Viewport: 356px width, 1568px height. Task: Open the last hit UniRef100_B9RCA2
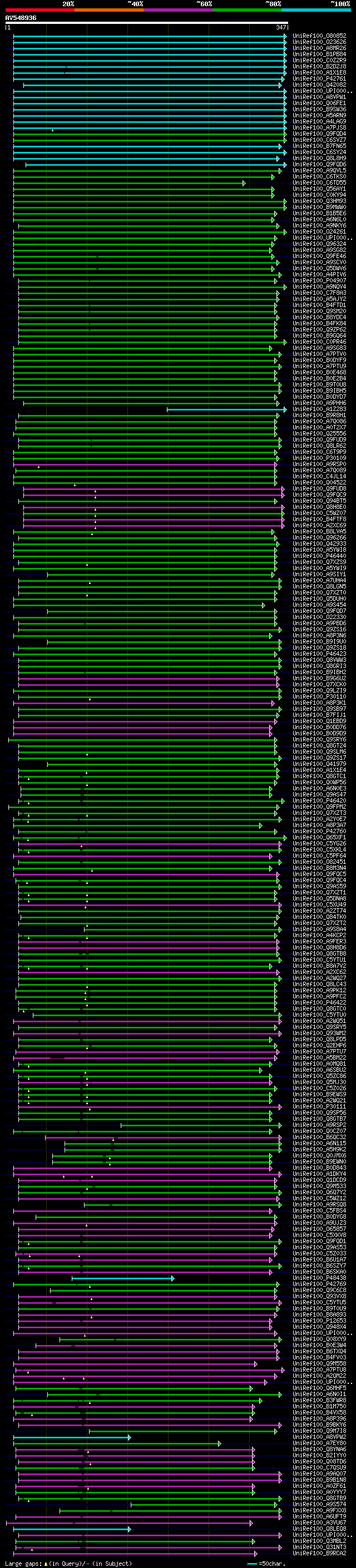click(x=319, y=1553)
